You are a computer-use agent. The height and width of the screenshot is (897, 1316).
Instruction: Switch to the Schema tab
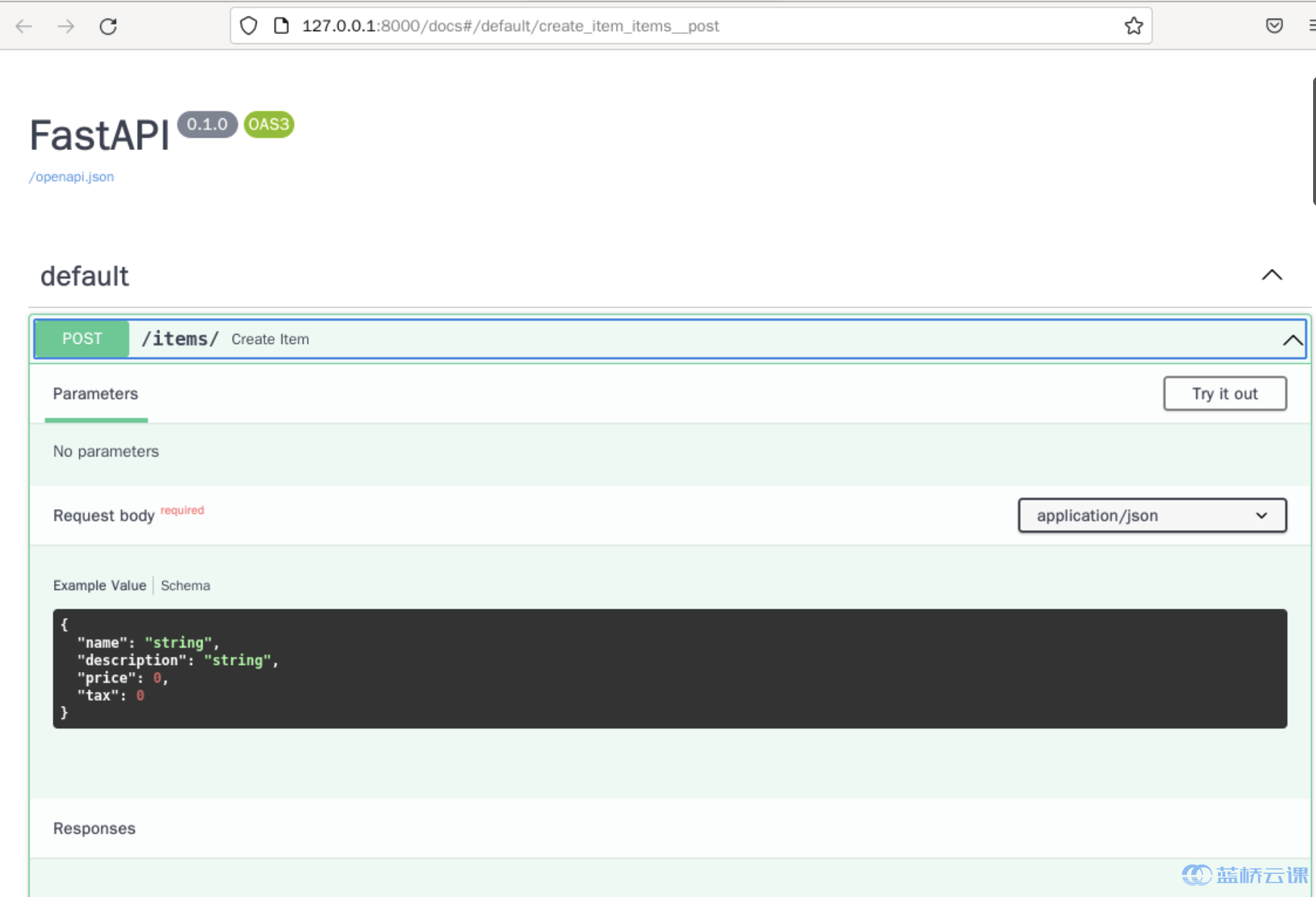[x=185, y=586]
